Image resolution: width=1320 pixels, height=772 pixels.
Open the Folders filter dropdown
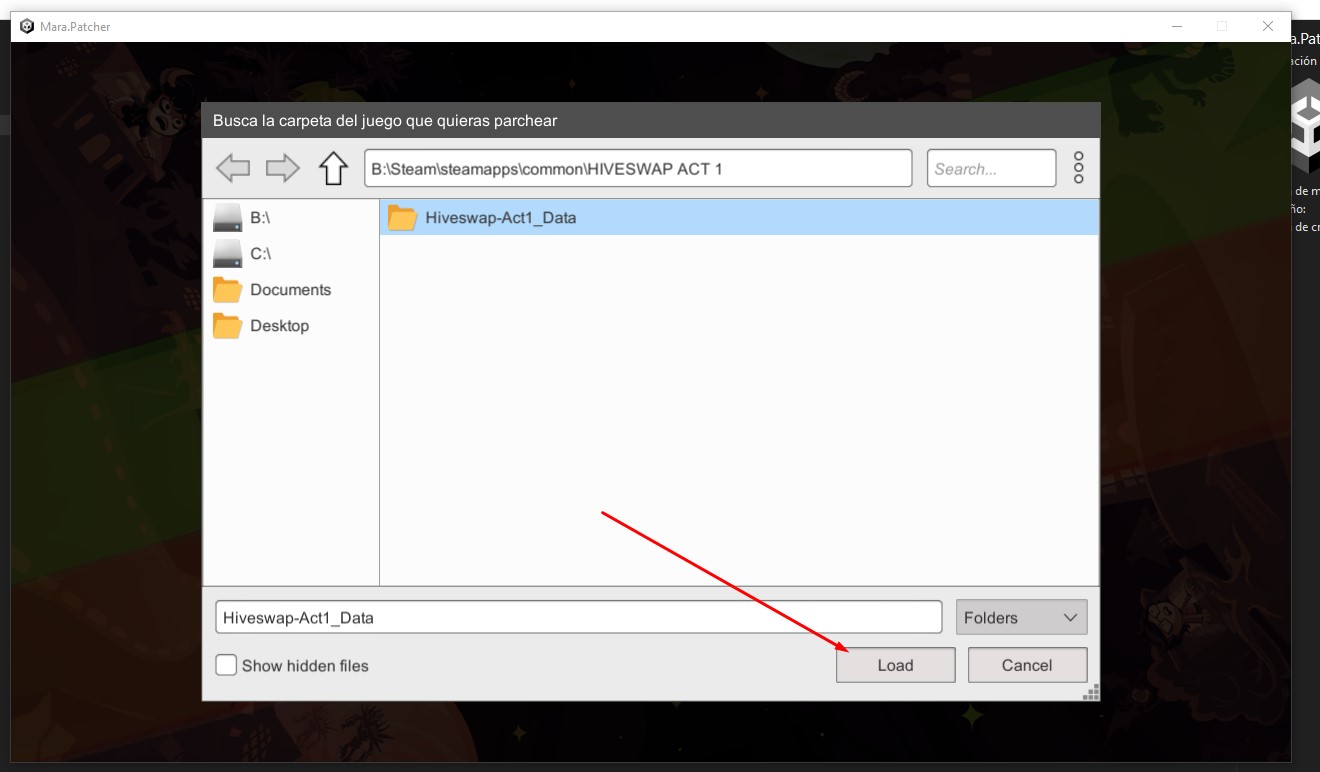click(x=1021, y=617)
